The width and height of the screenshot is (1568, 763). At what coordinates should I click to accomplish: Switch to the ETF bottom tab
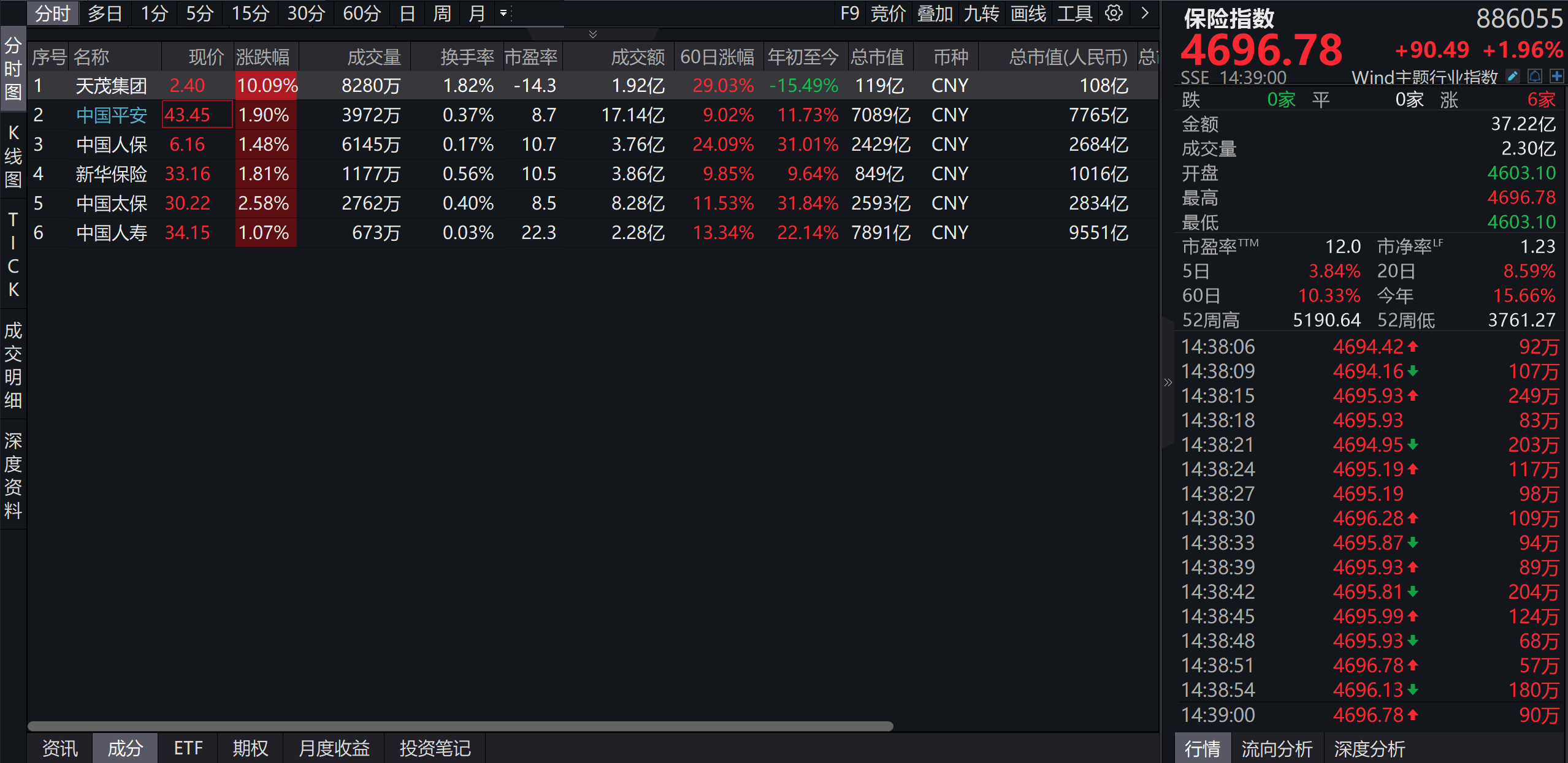click(x=188, y=748)
